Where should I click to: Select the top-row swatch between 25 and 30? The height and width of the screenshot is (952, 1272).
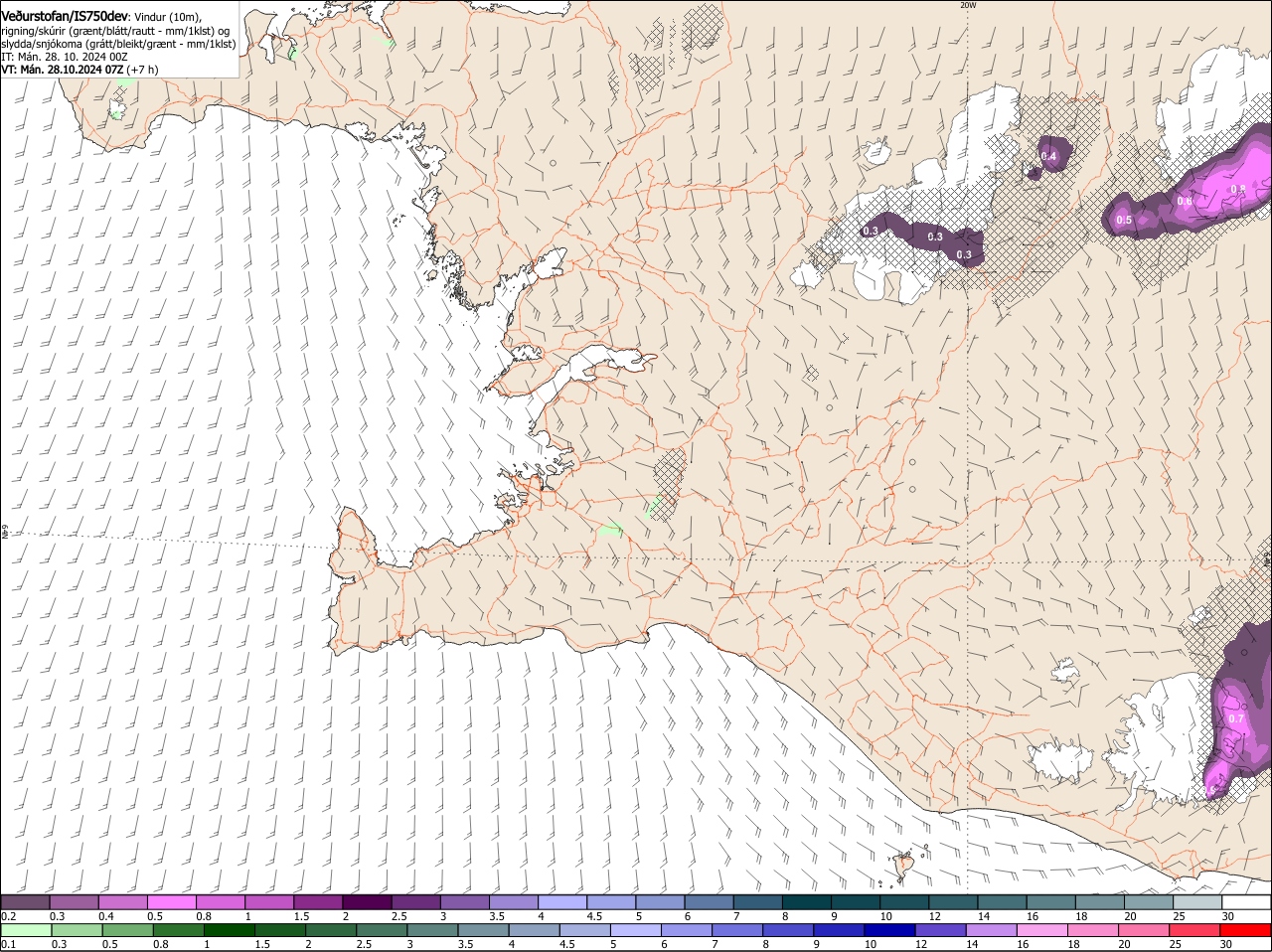[1197, 901]
